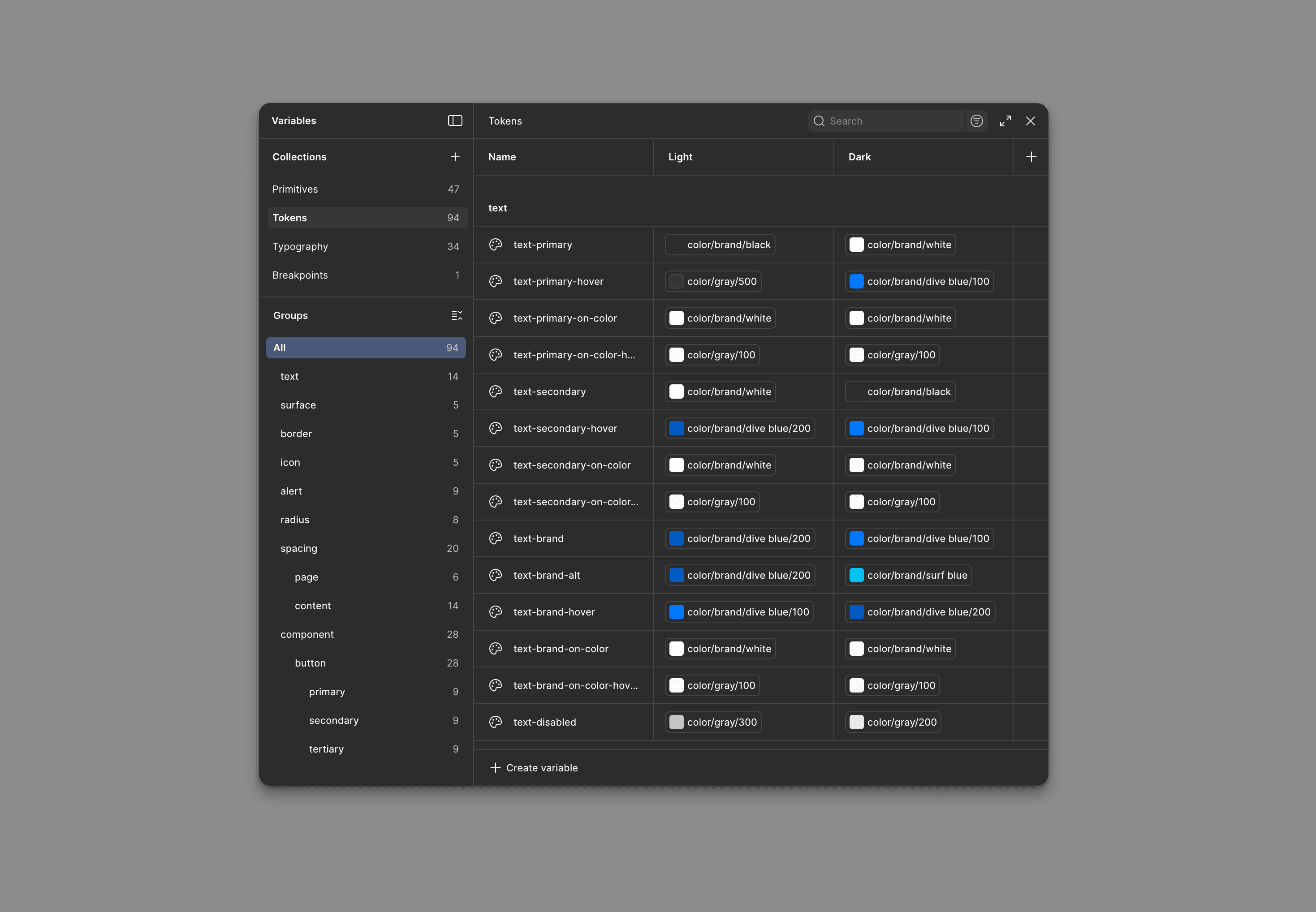Image resolution: width=1316 pixels, height=912 pixels.
Task: Click text-brand-alt surf blue swatch
Action: point(856,576)
